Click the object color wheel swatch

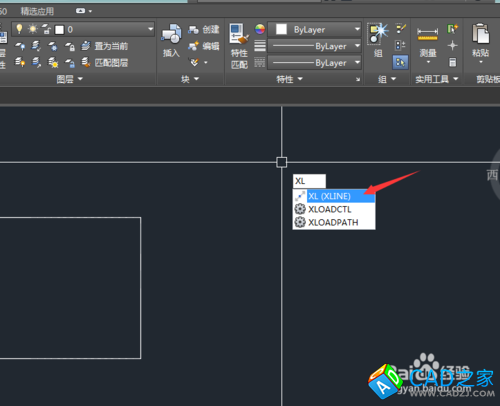pos(260,29)
